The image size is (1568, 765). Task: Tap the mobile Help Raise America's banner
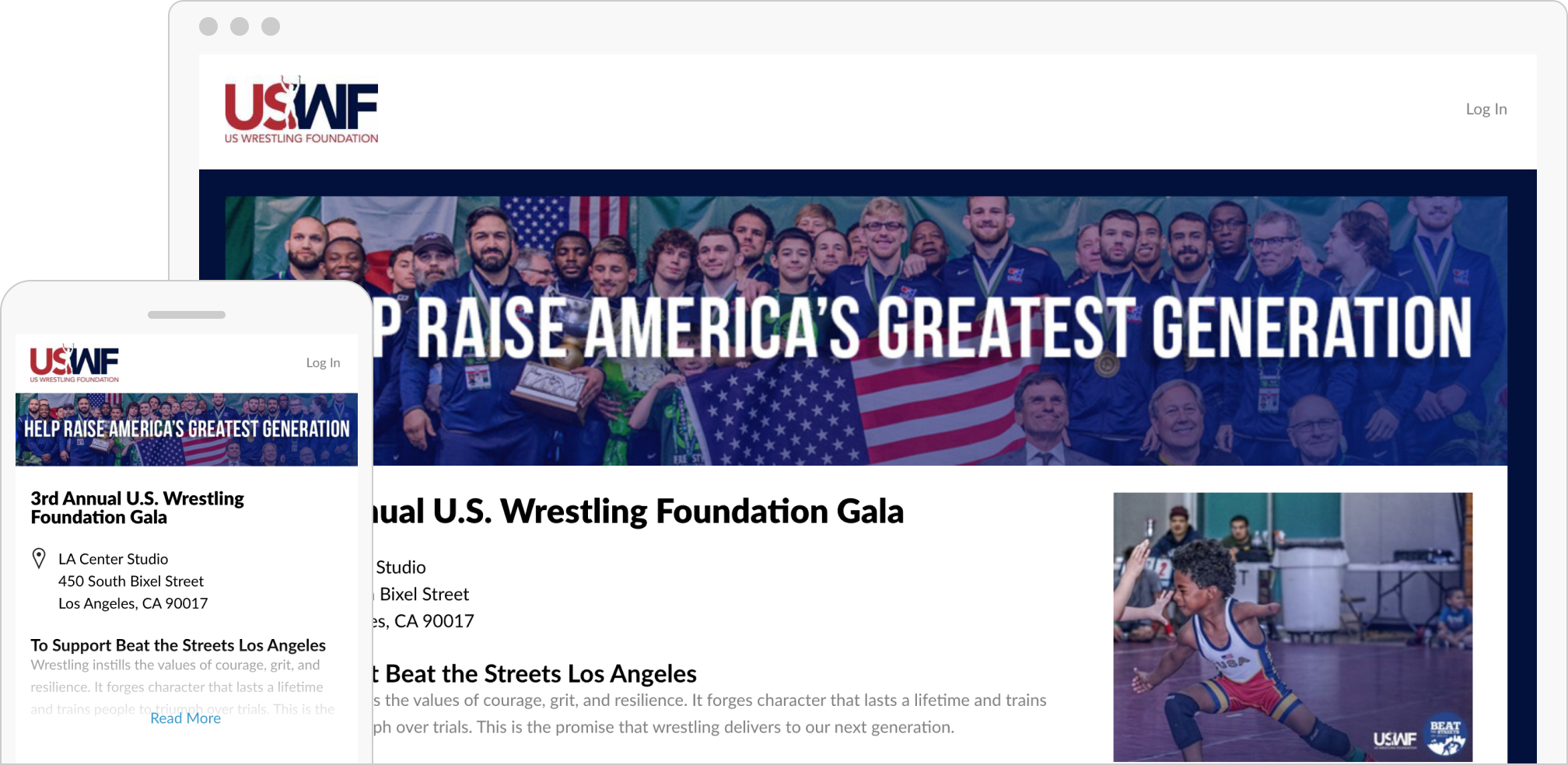[187, 429]
